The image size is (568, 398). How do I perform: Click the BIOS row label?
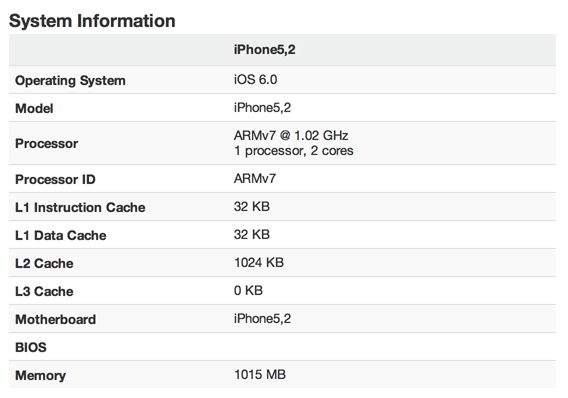(x=31, y=347)
